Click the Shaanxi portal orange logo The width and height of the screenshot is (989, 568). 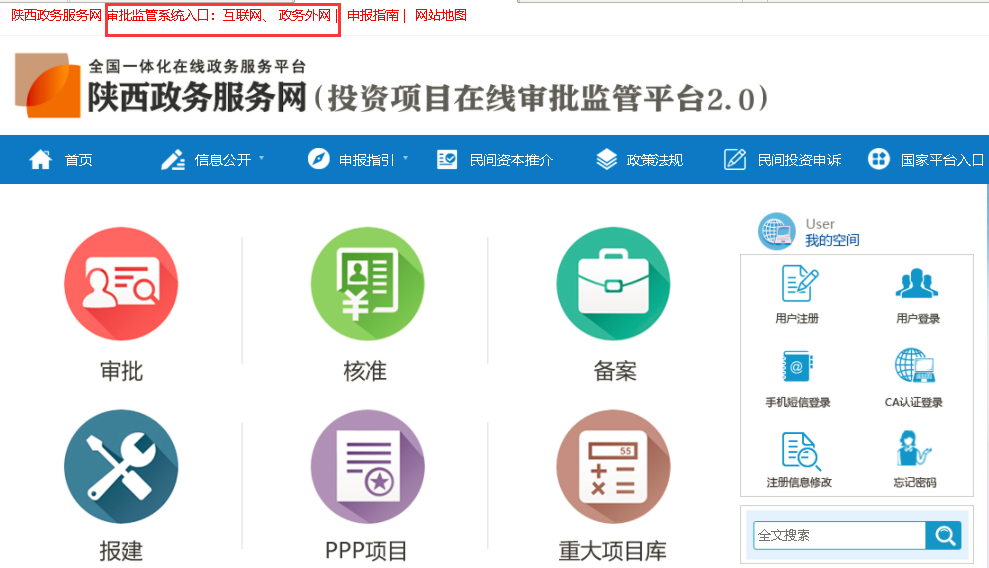[48, 85]
